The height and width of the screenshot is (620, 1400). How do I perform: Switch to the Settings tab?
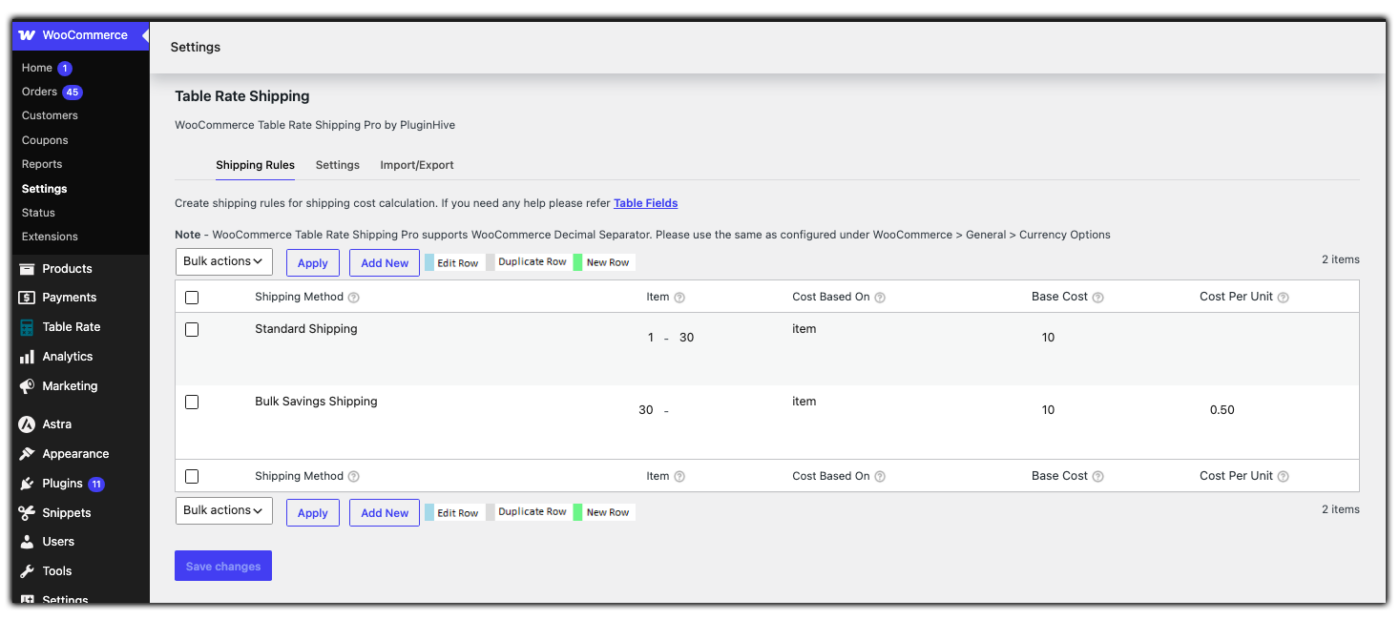(337, 165)
